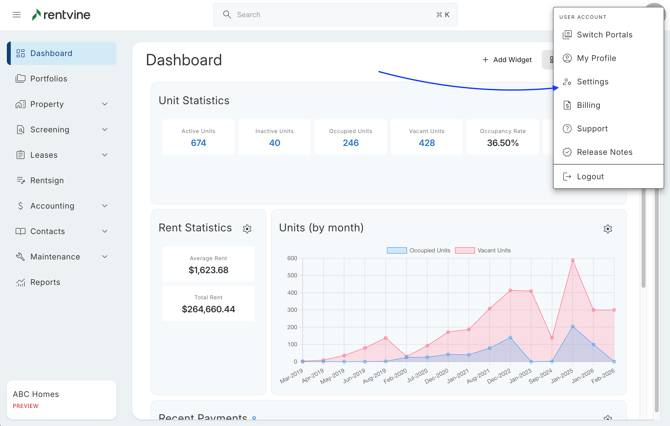Select Settings from user account menu
This screenshot has height=426, width=670.
click(592, 82)
